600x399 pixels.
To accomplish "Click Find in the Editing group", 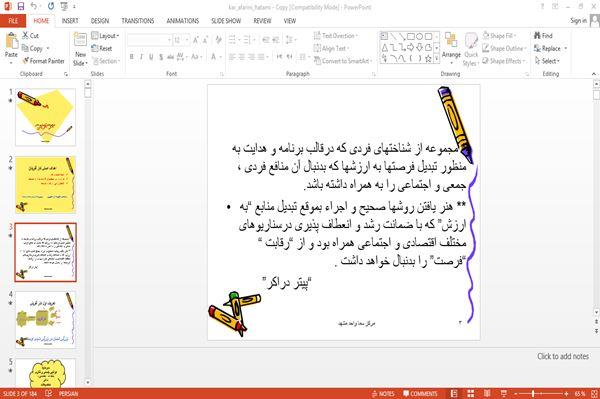I will pyautogui.click(x=543, y=36).
